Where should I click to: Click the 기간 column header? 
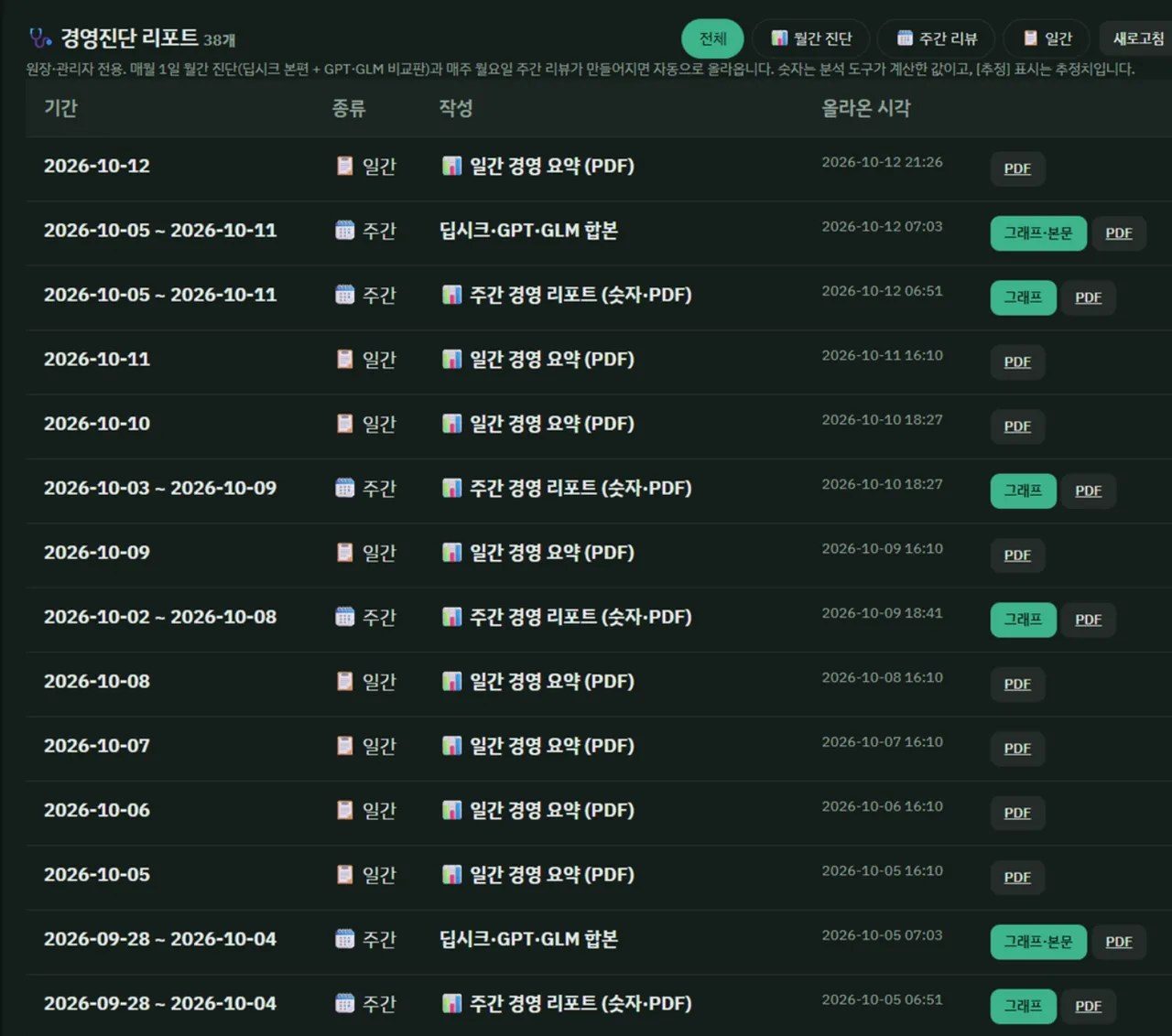pos(60,108)
